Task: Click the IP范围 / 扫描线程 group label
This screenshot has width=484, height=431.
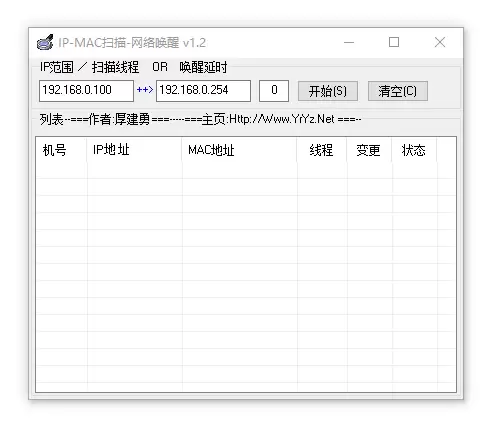Action: pyautogui.click(x=89, y=67)
